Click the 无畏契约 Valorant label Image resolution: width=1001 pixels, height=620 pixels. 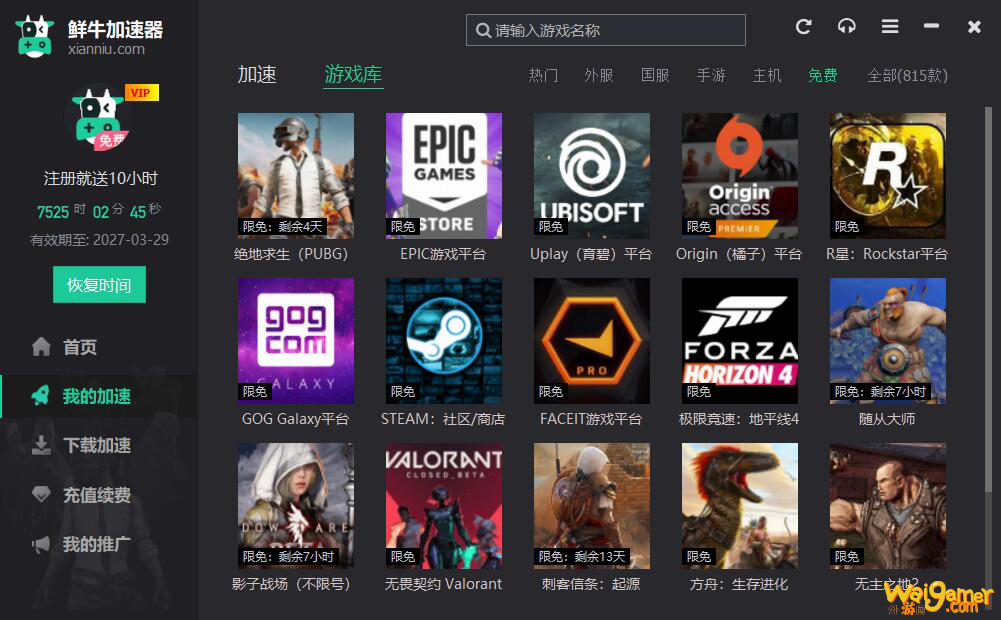tap(443, 584)
